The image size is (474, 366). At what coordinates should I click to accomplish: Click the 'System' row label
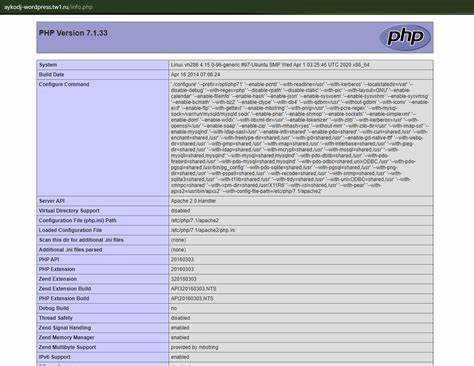pos(48,65)
